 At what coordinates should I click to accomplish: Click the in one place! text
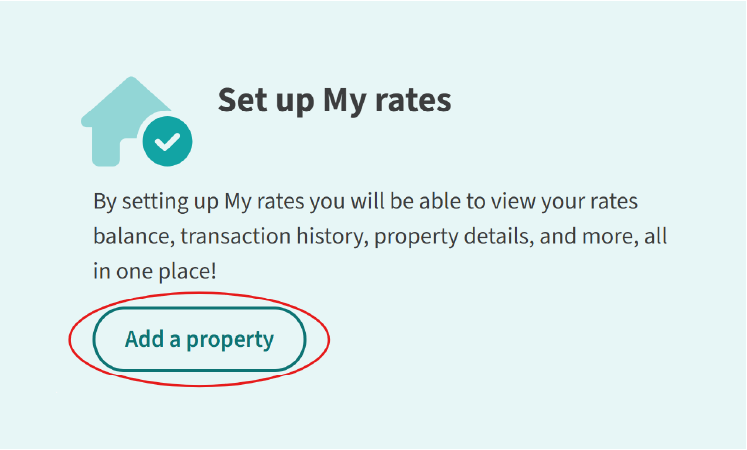point(155,271)
